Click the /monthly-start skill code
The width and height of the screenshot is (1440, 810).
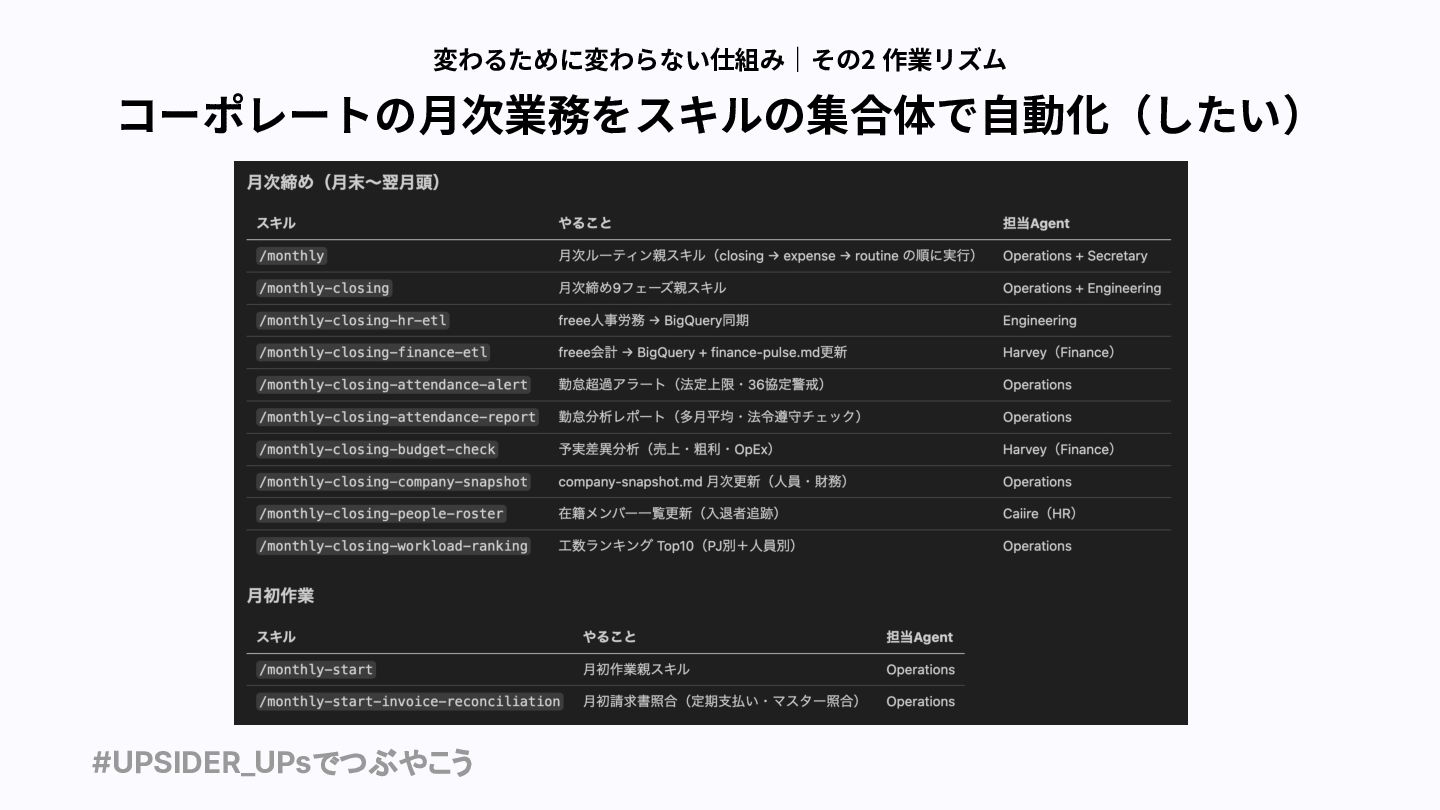pos(315,670)
